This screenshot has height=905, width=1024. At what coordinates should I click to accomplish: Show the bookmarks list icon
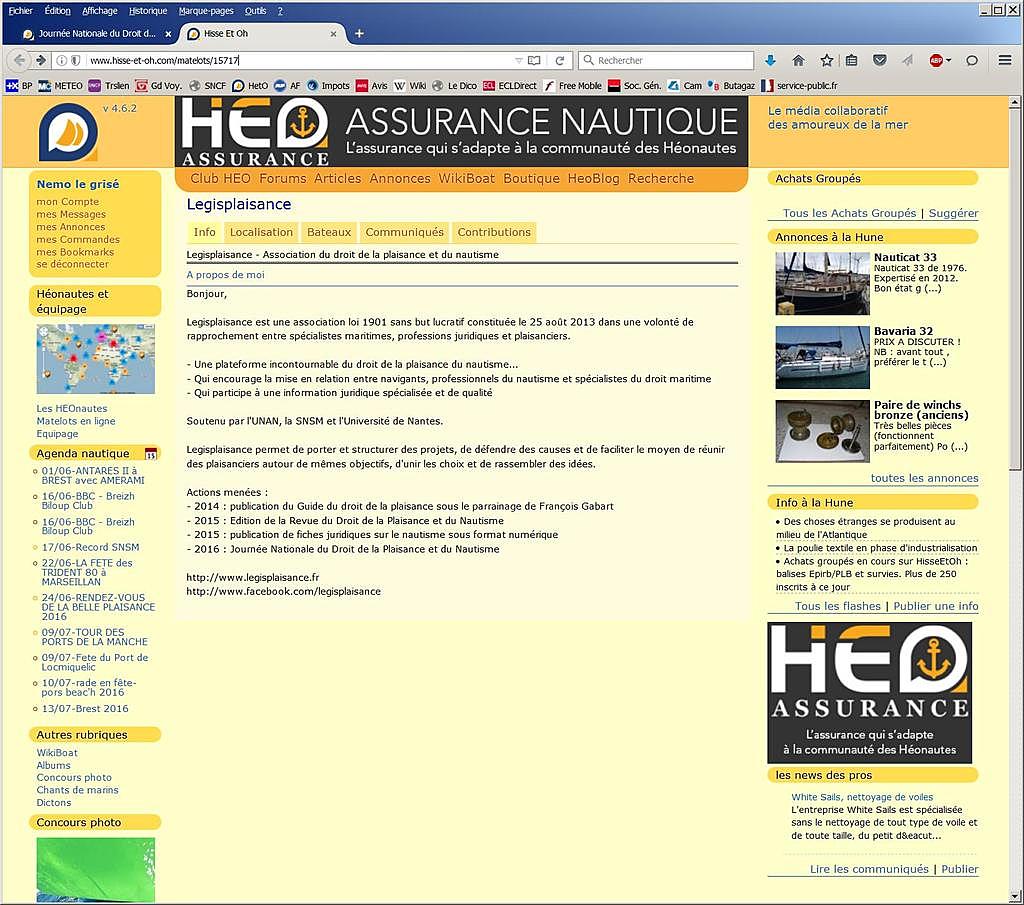click(x=852, y=60)
